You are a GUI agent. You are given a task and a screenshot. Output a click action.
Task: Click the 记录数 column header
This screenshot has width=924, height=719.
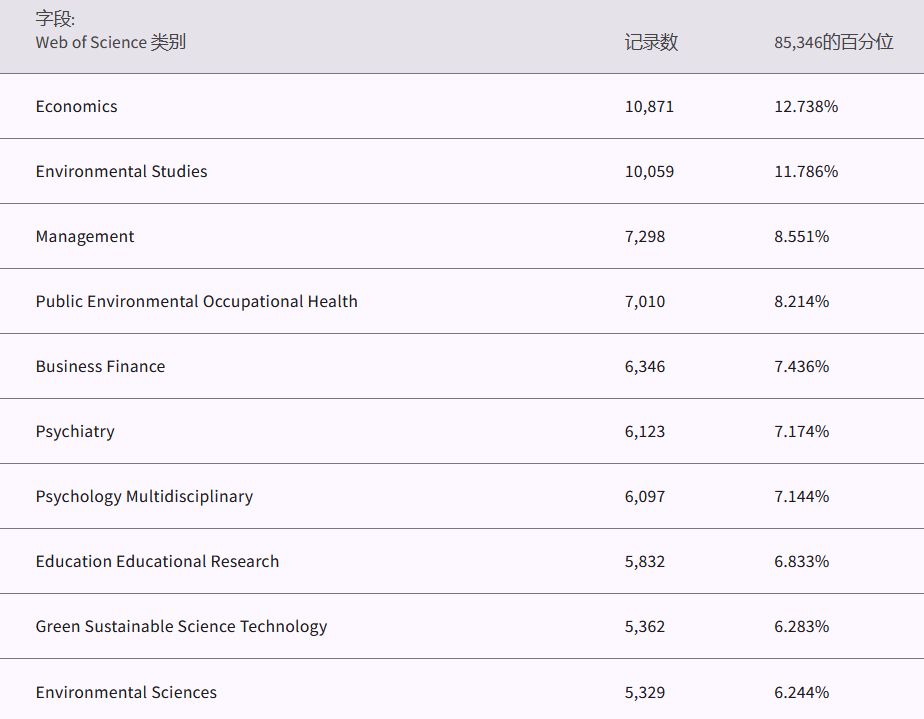pyautogui.click(x=651, y=42)
